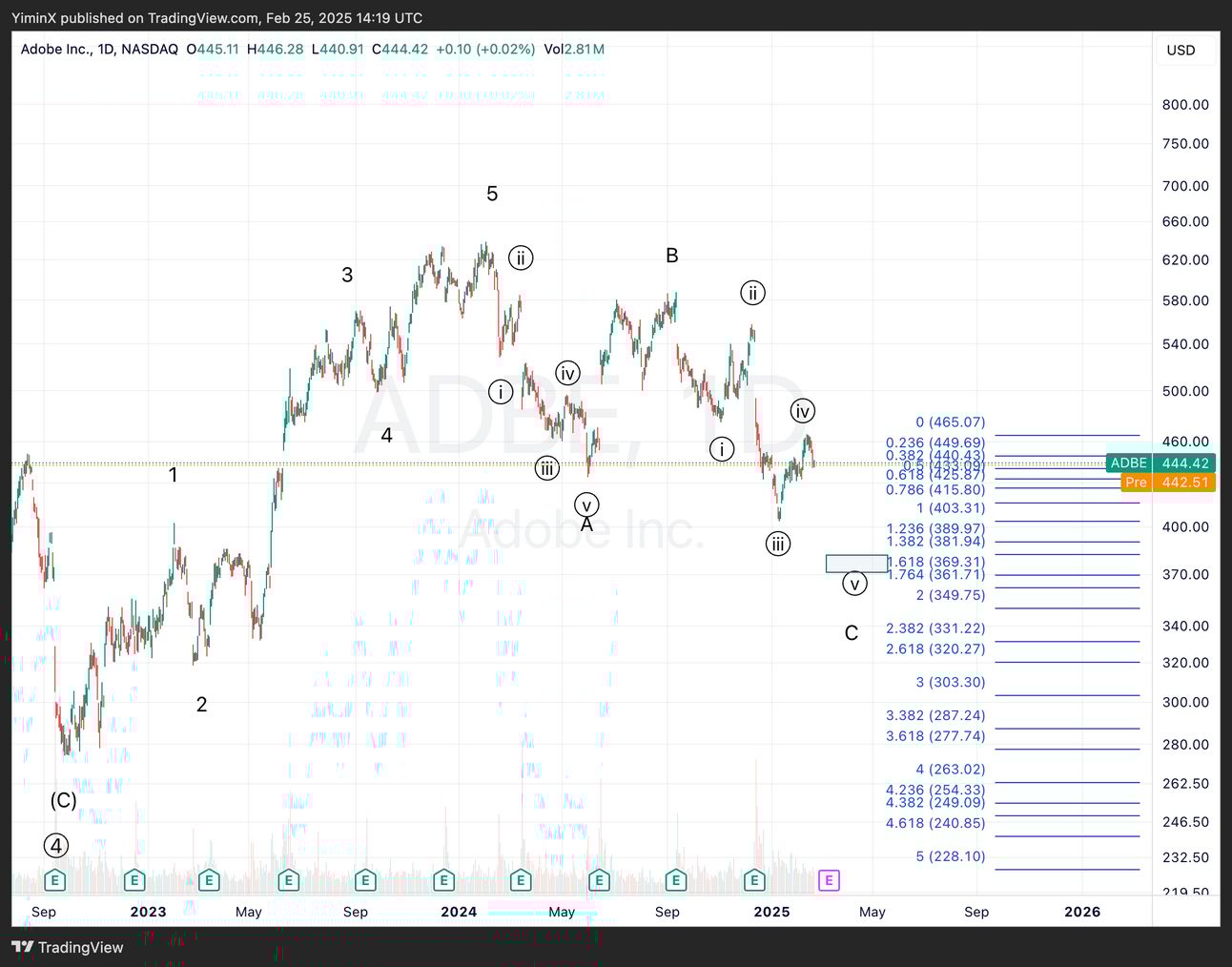Click the Fibonacci level 0.236 (449.69)
This screenshot has height=967, width=1232.
(x=935, y=442)
